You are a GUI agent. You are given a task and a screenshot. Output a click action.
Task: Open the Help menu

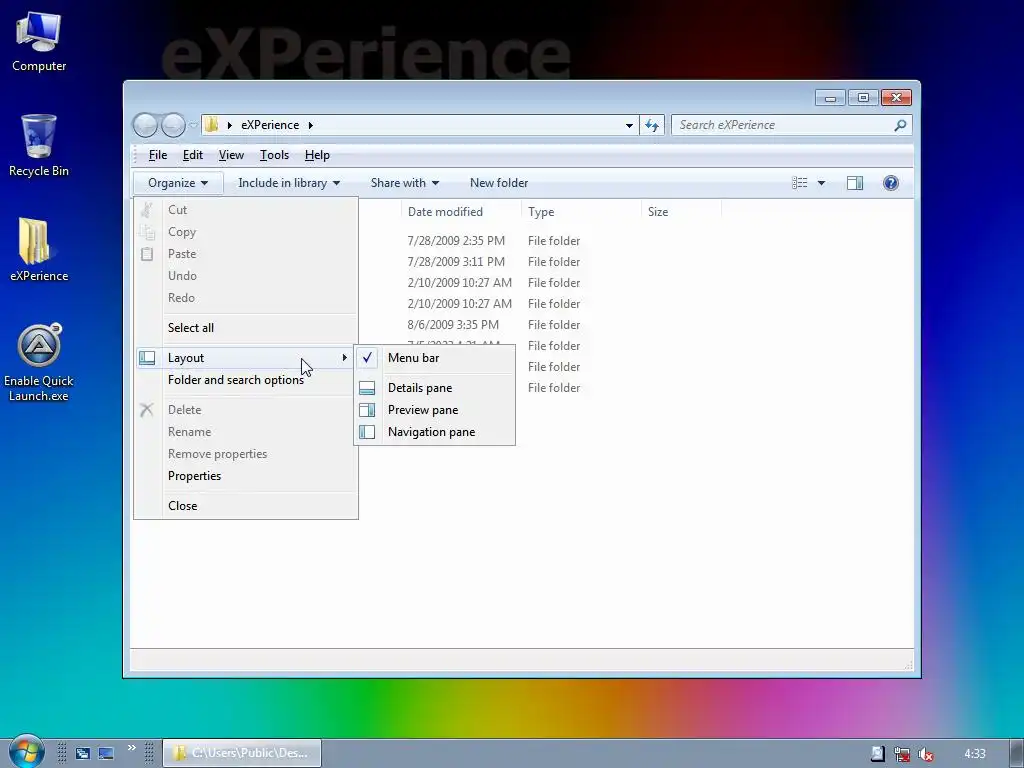pyautogui.click(x=317, y=155)
